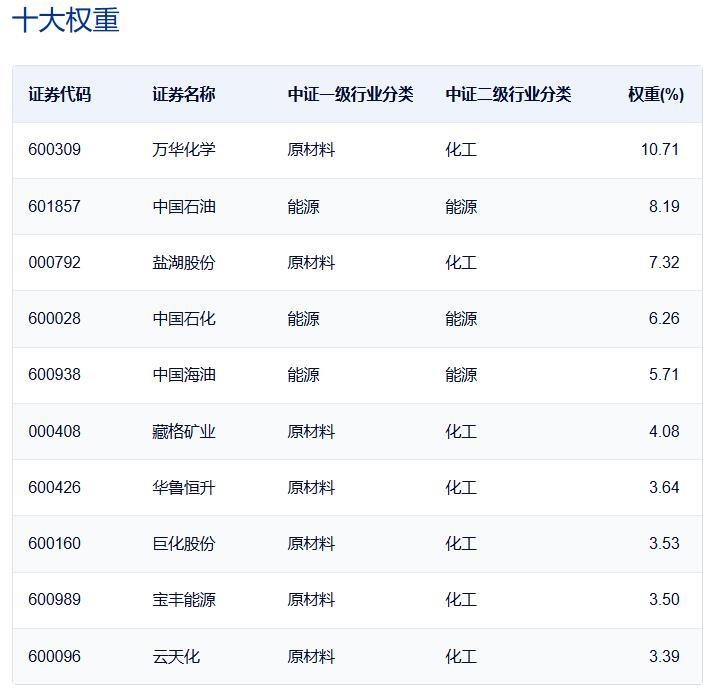Click 原材料 in the 云天化 row
Image resolution: width=720 pixels, height=692 pixels.
pos(311,656)
